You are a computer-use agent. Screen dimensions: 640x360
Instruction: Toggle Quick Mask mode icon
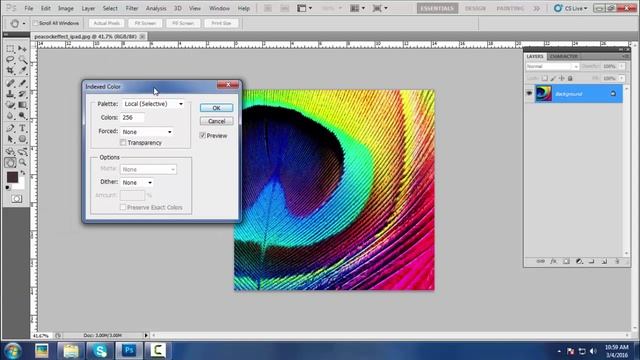pos(17,199)
